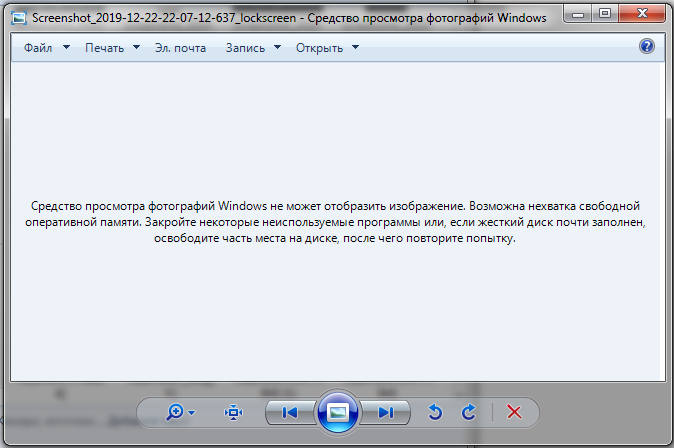Open the Открыть menu
674x448 pixels.
pos(319,48)
